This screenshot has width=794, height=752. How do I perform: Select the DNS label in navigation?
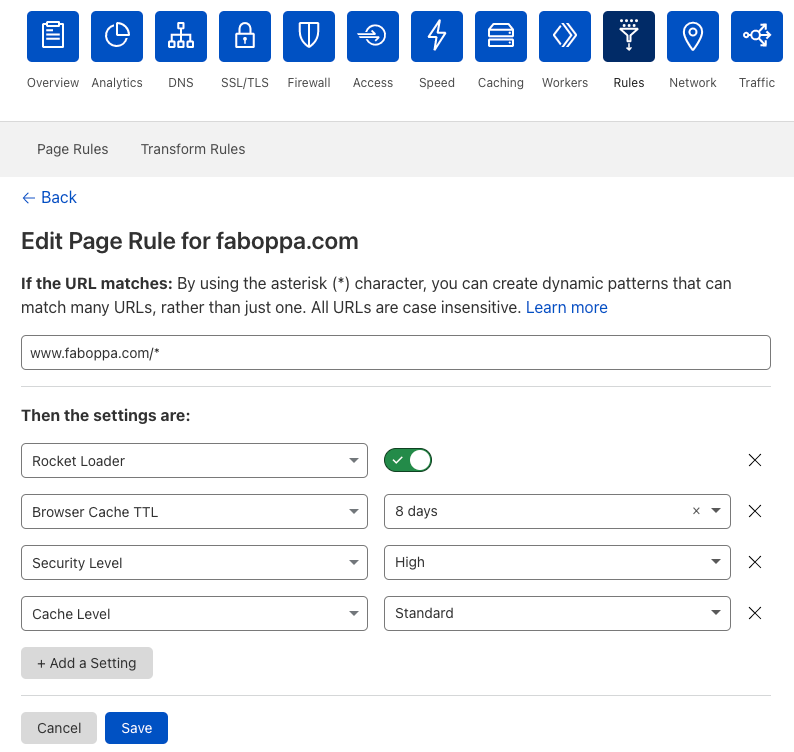pos(181,83)
